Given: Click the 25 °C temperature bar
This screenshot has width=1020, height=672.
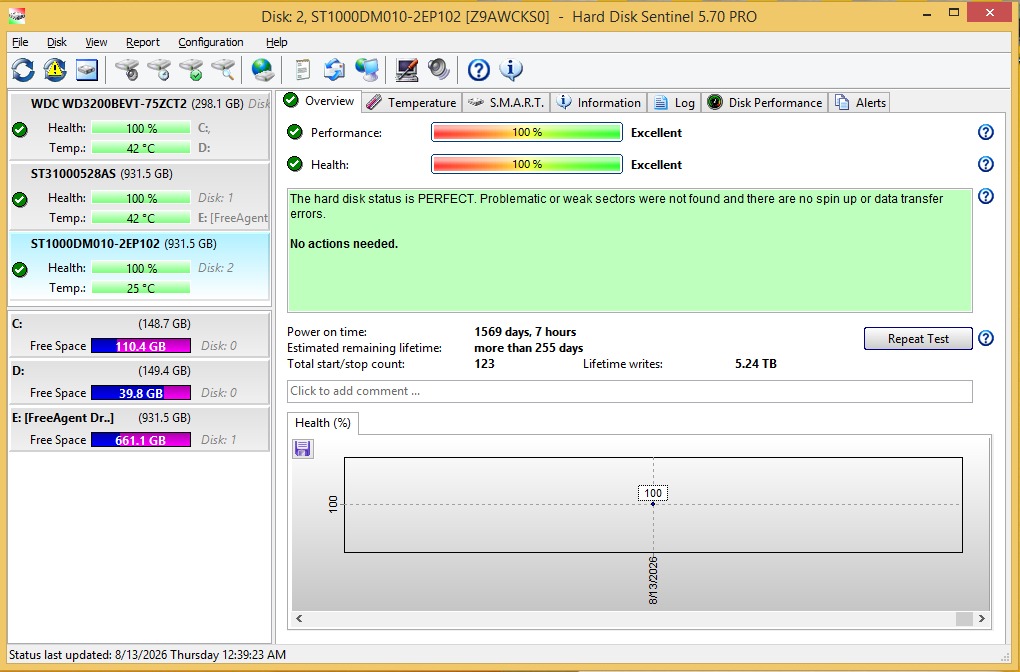Looking at the screenshot, I should click(141, 288).
